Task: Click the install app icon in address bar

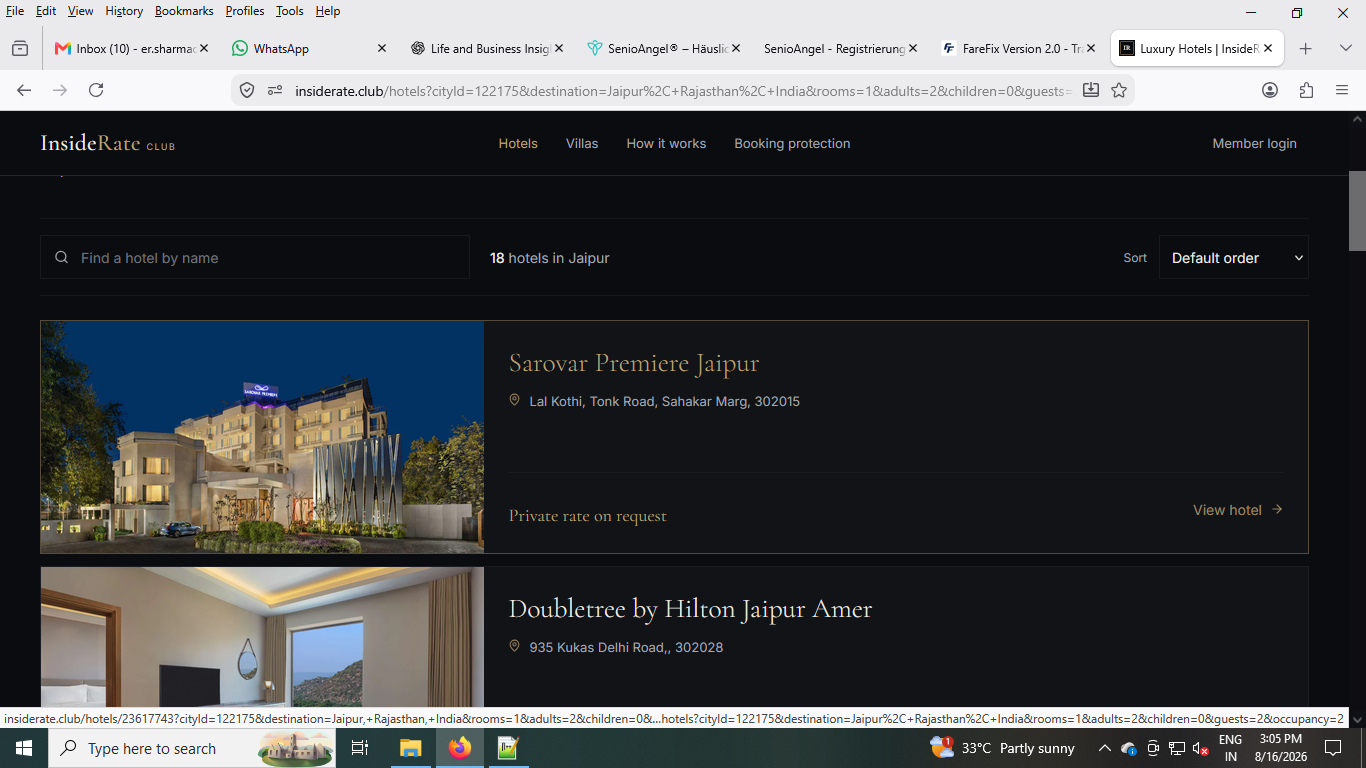Action: coord(1091,90)
